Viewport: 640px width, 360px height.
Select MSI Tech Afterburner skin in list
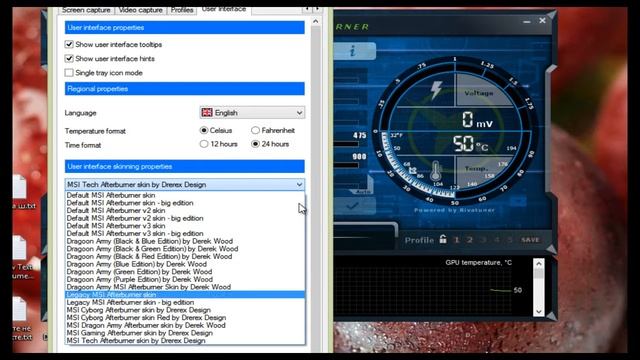click(x=185, y=340)
